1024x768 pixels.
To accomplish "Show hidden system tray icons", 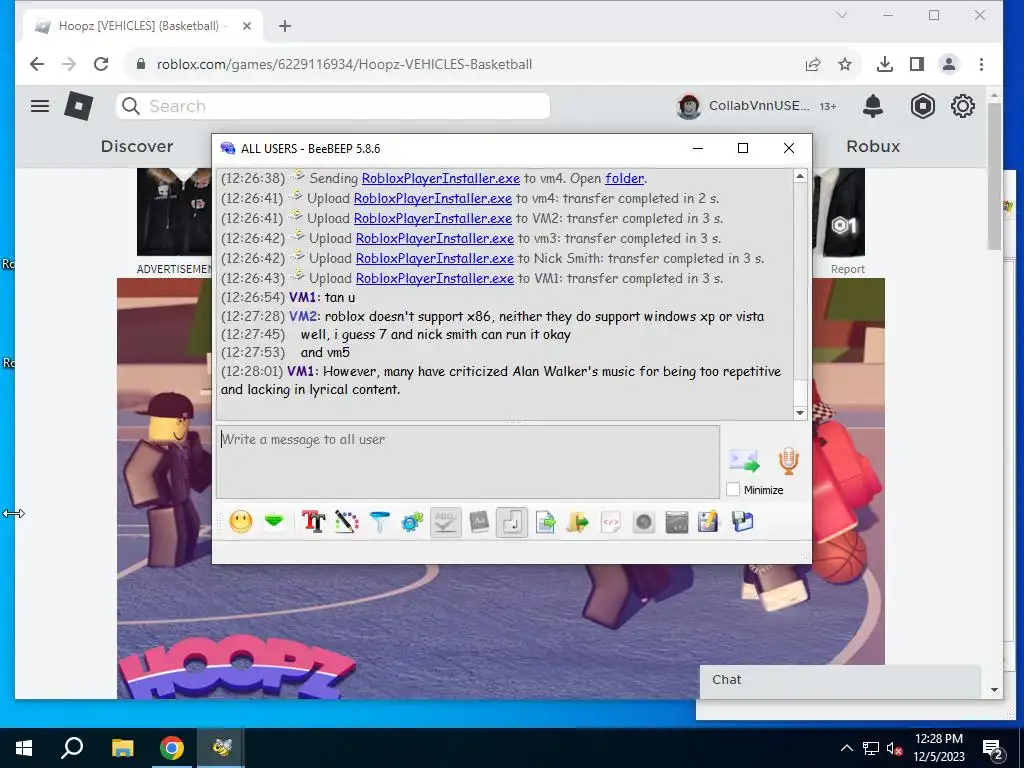I will (x=846, y=748).
